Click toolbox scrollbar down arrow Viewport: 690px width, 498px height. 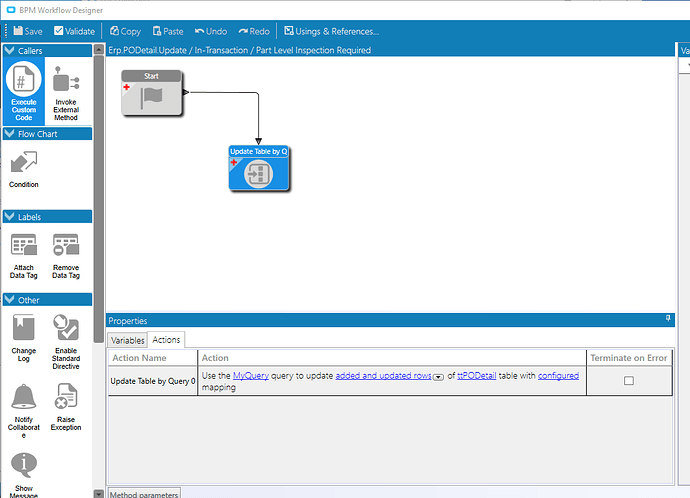tap(99, 494)
